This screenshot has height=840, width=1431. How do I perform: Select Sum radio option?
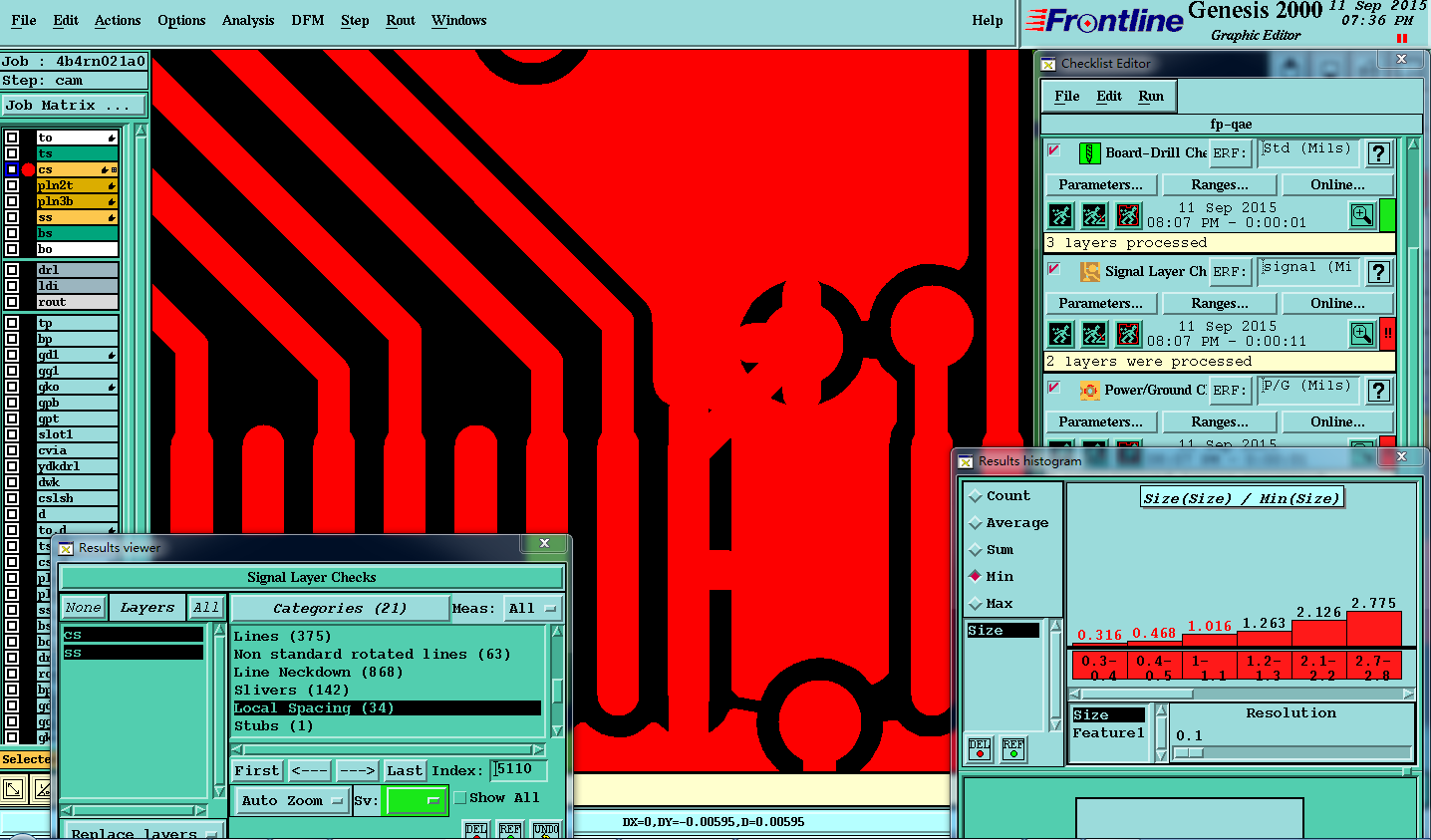[x=976, y=550]
